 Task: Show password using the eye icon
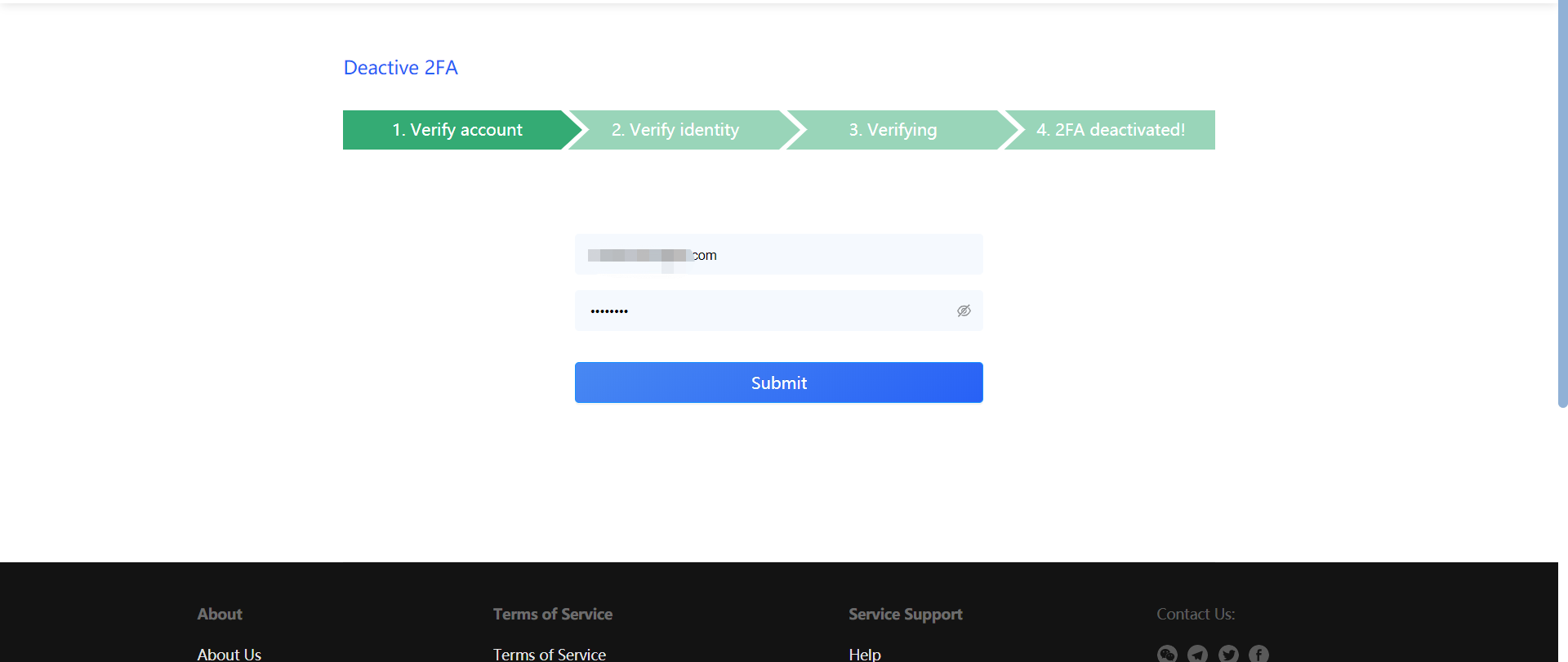click(x=964, y=311)
